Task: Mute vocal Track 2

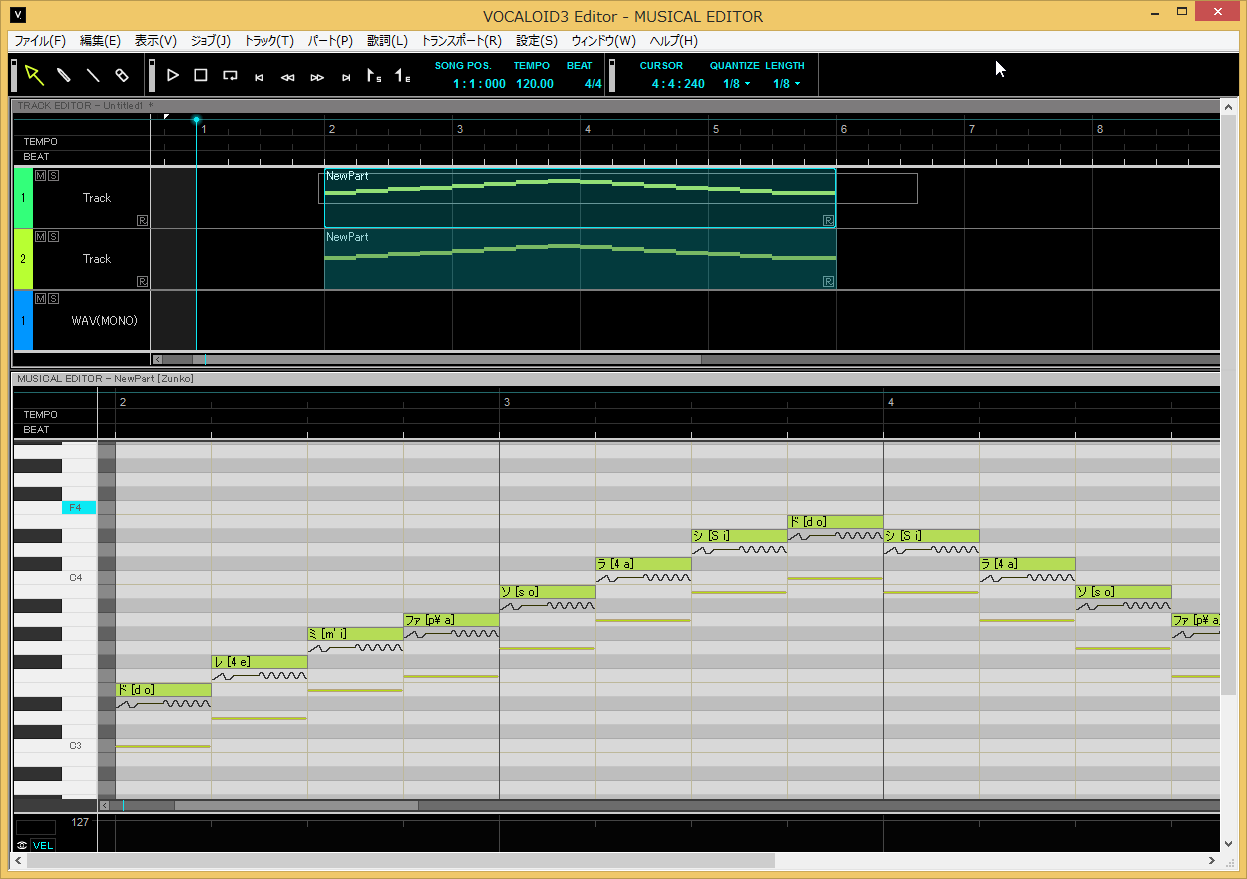Action: click(40, 236)
